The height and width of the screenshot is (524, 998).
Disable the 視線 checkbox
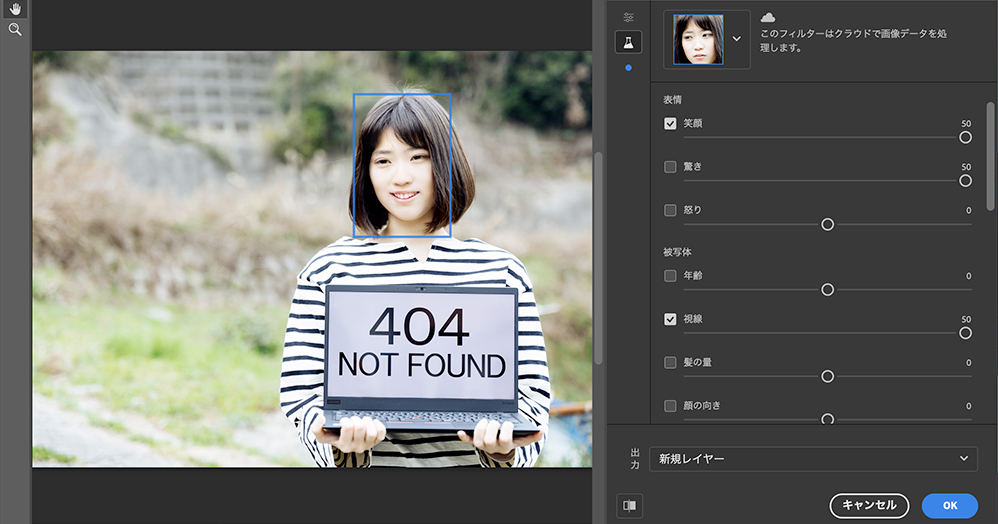(670, 319)
